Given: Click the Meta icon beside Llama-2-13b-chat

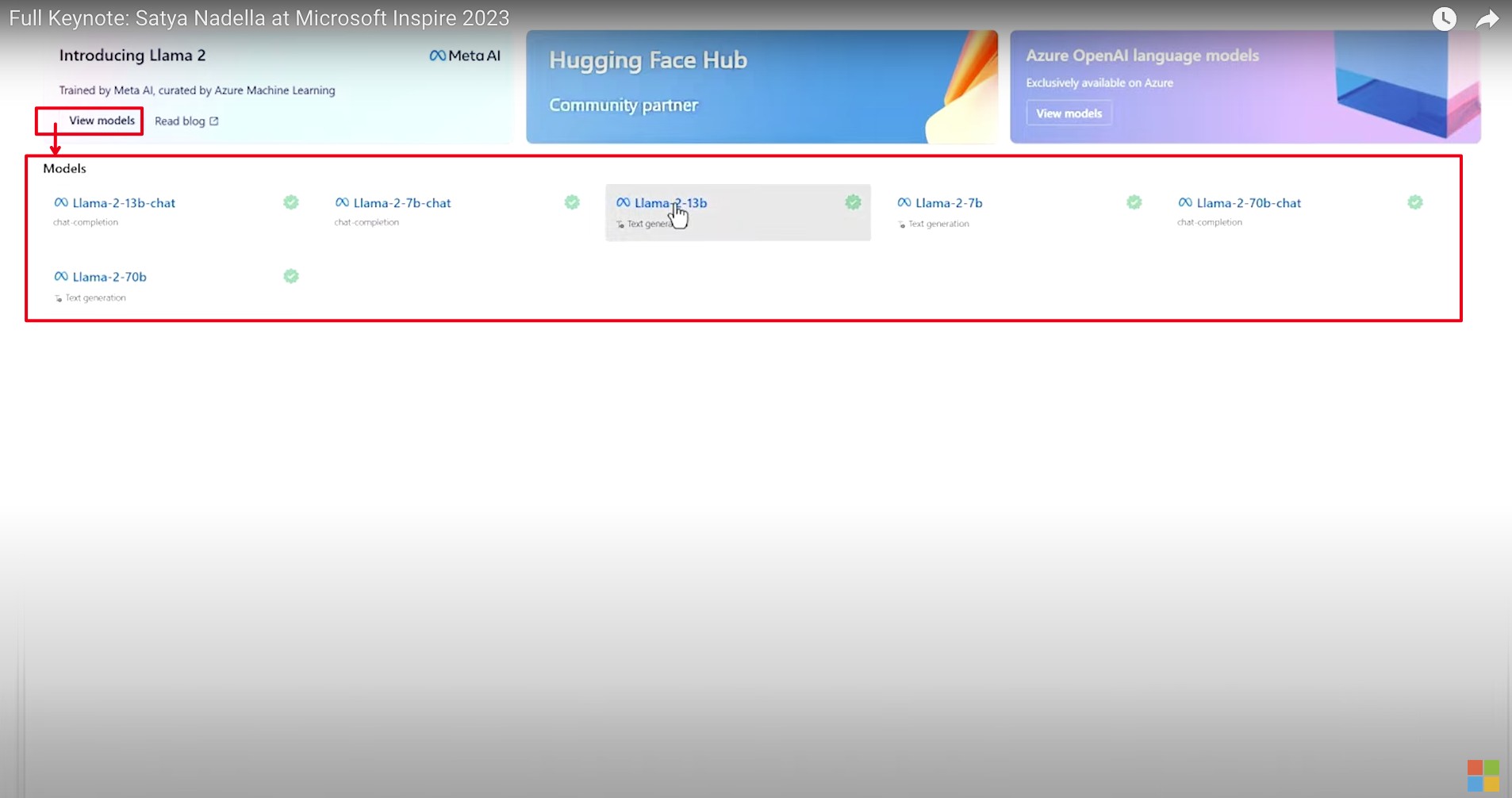Looking at the screenshot, I should click(61, 203).
